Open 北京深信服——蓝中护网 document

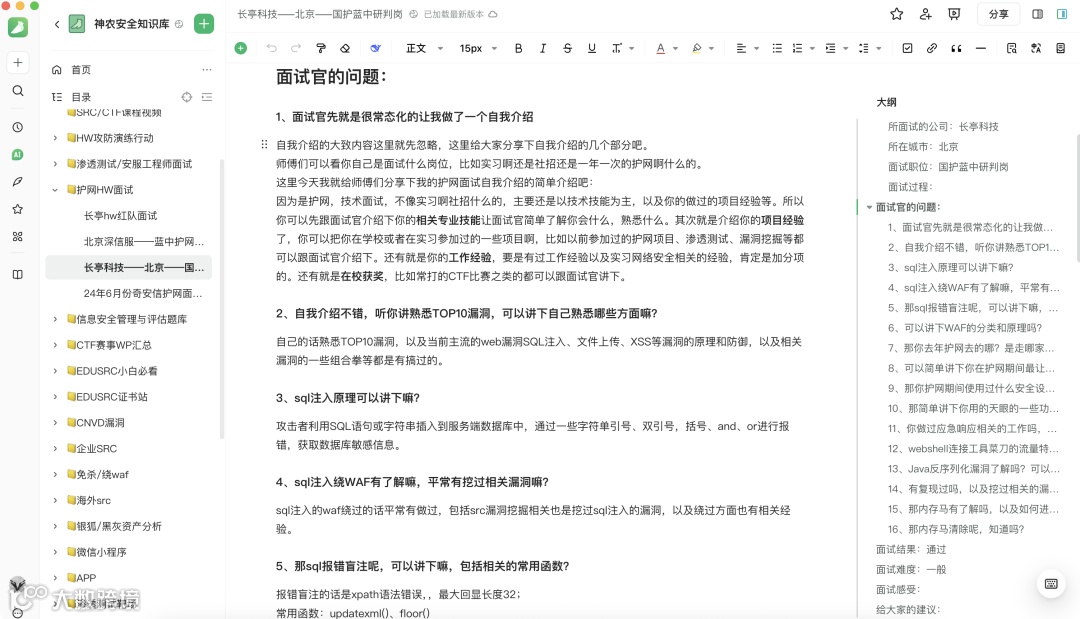144,242
